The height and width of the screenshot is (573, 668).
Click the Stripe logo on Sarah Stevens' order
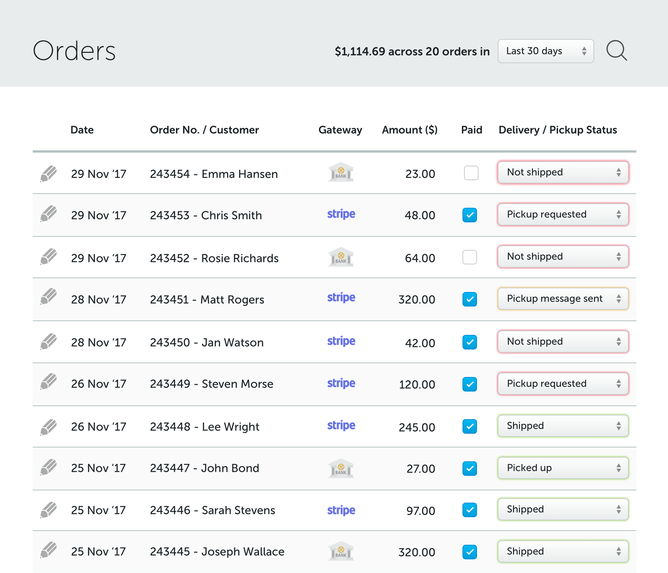click(x=341, y=510)
